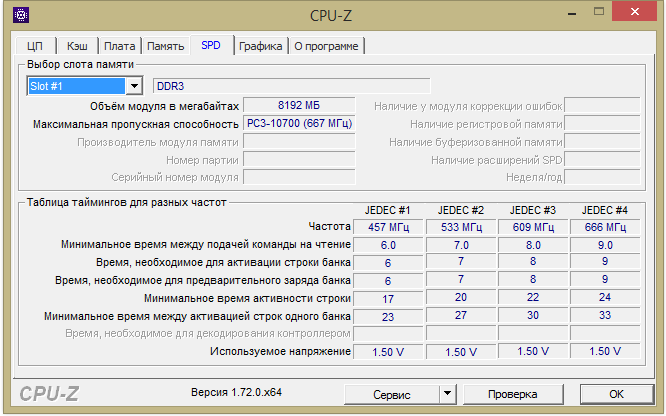The image size is (666, 416).
Task: Click the 1.50 V value under JEDEC #1
Action: (x=388, y=352)
